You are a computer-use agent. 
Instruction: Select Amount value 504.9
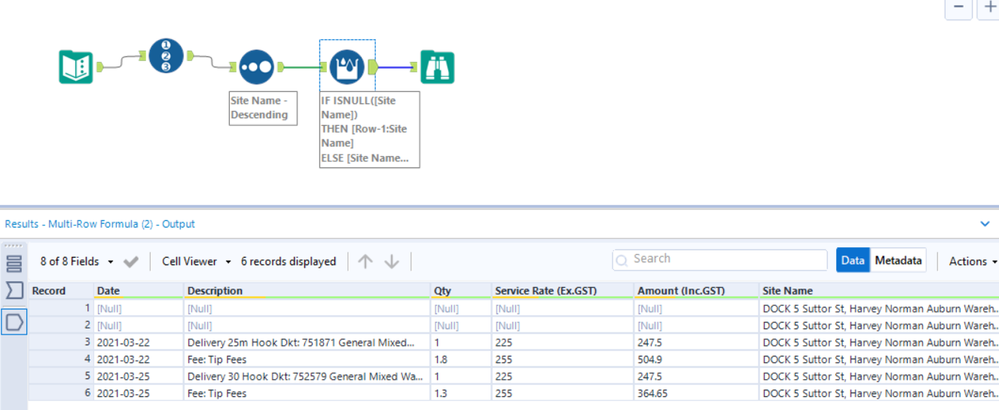tap(696, 359)
